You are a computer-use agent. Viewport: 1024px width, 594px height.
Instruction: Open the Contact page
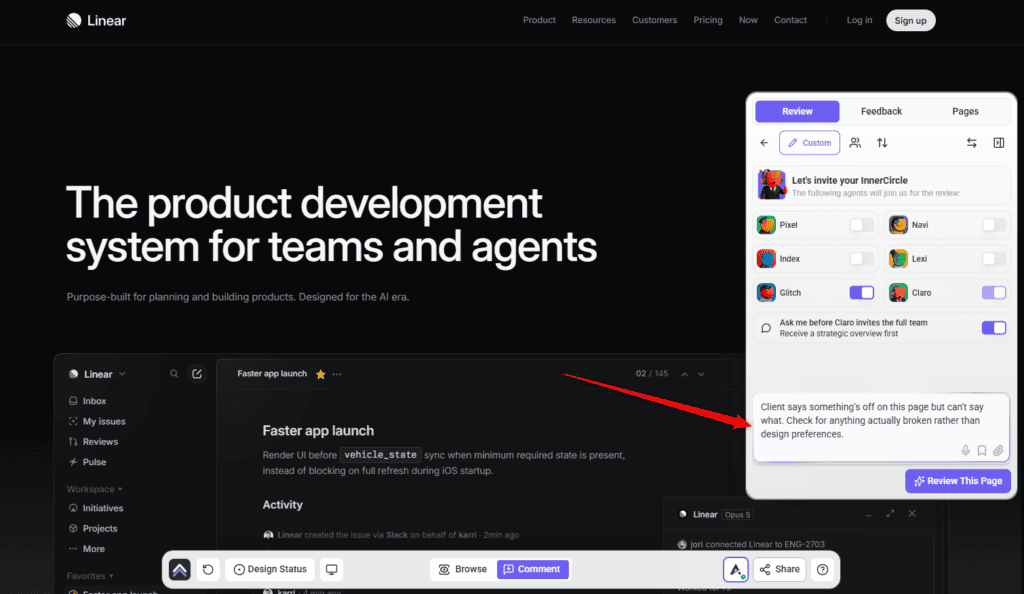[x=790, y=20]
